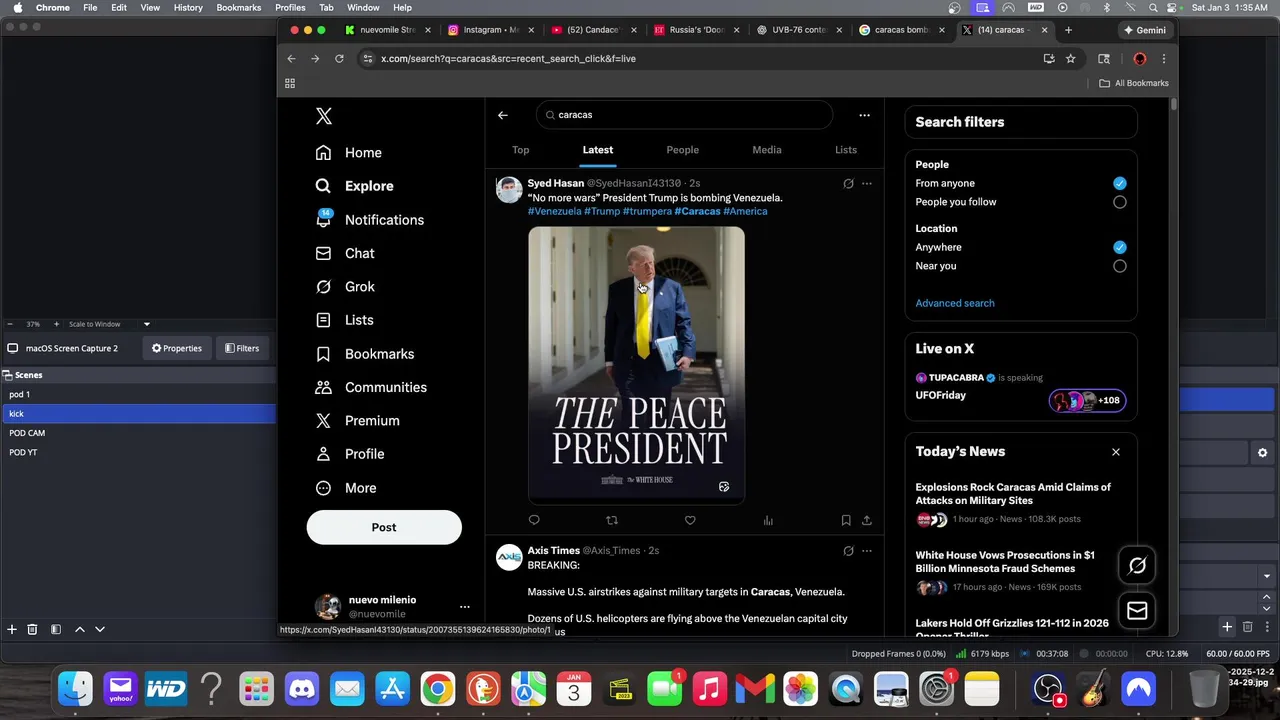Select 'From anyone' people filter
The height and width of the screenshot is (720, 1280).
pos(1120,183)
